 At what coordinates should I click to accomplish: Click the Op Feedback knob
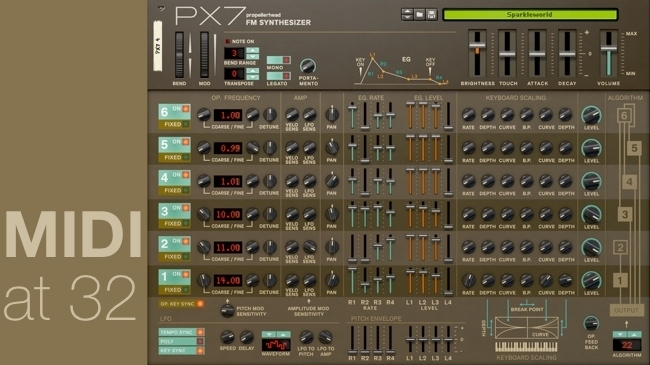(x=591, y=324)
